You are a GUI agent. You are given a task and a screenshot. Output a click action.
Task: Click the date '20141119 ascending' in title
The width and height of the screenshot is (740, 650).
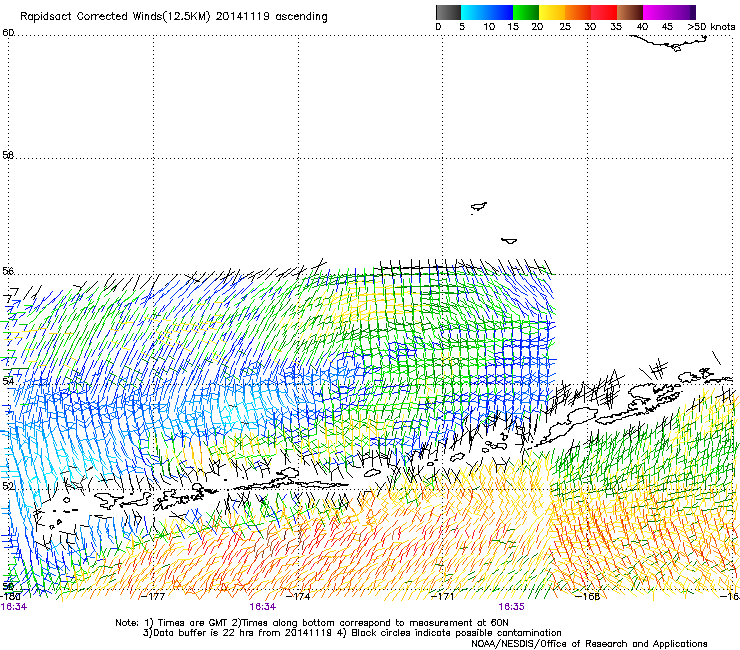[x=271, y=16]
